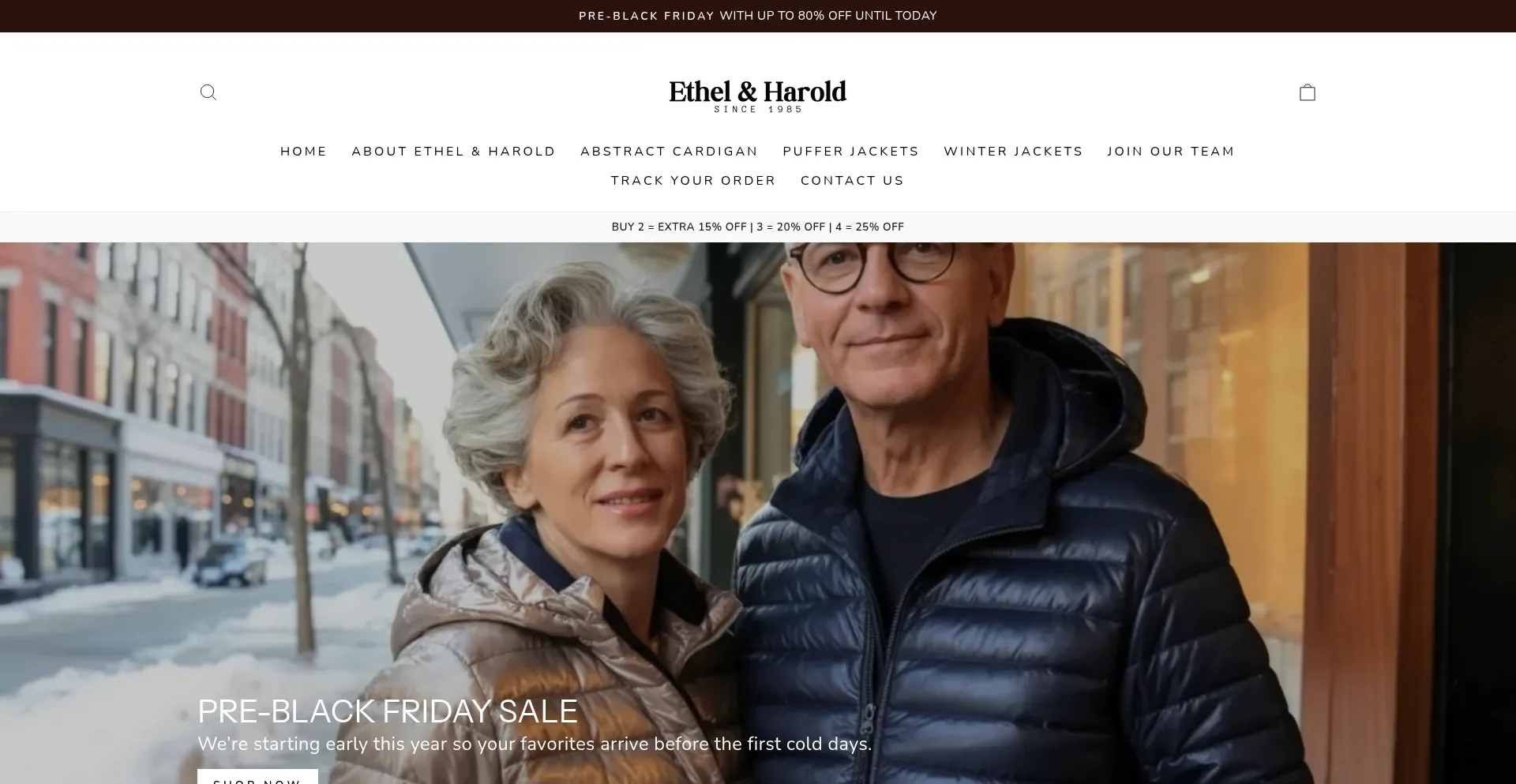The height and width of the screenshot is (784, 1516).
Task: Open Track Your Order link
Action: click(x=693, y=181)
